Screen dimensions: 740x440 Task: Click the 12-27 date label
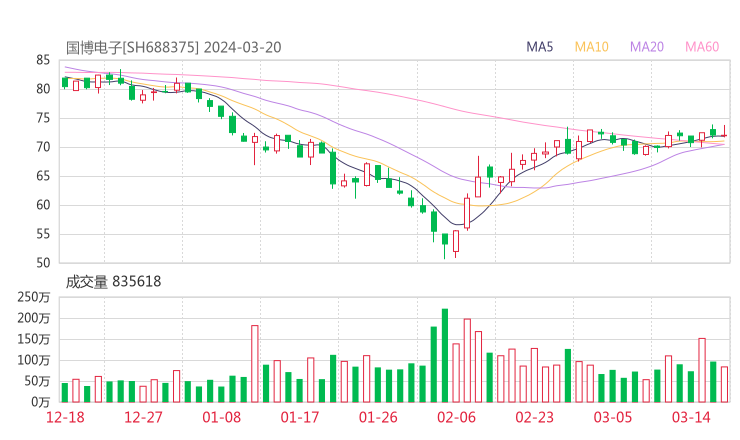tap(143, 417)
